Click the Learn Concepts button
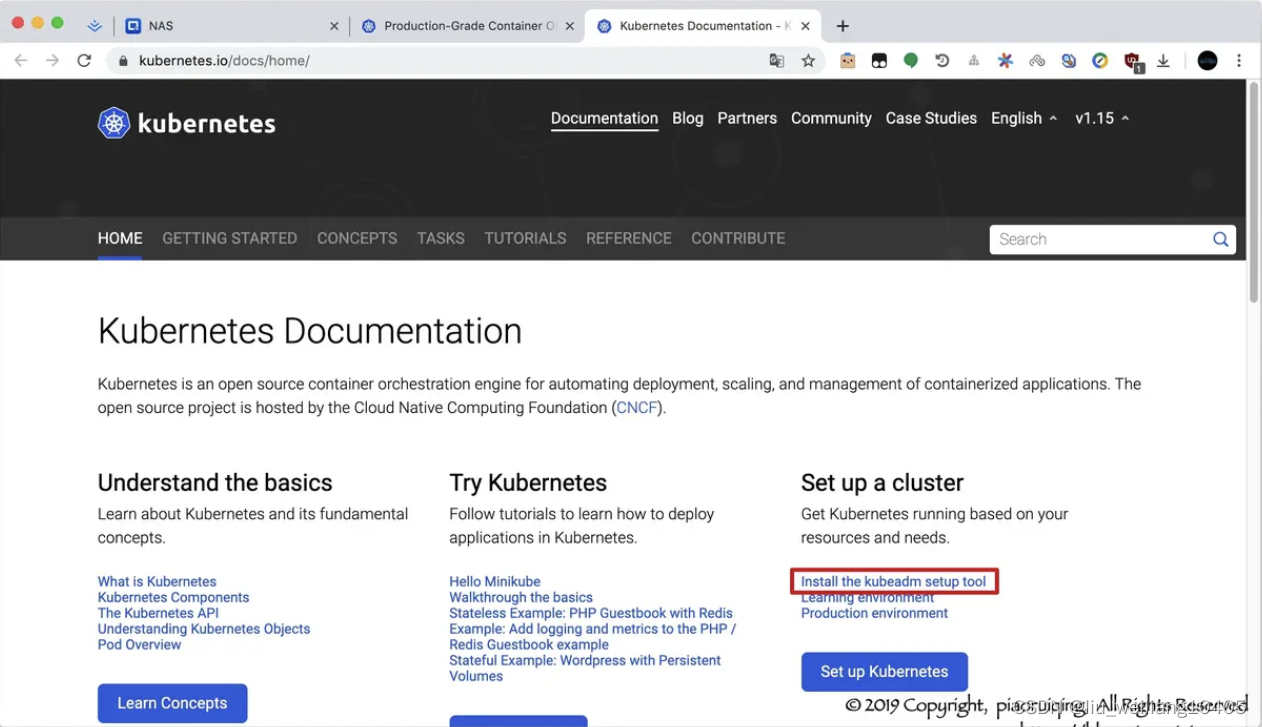This screenshot has width=1262, height=727. [x=172, y=703]
